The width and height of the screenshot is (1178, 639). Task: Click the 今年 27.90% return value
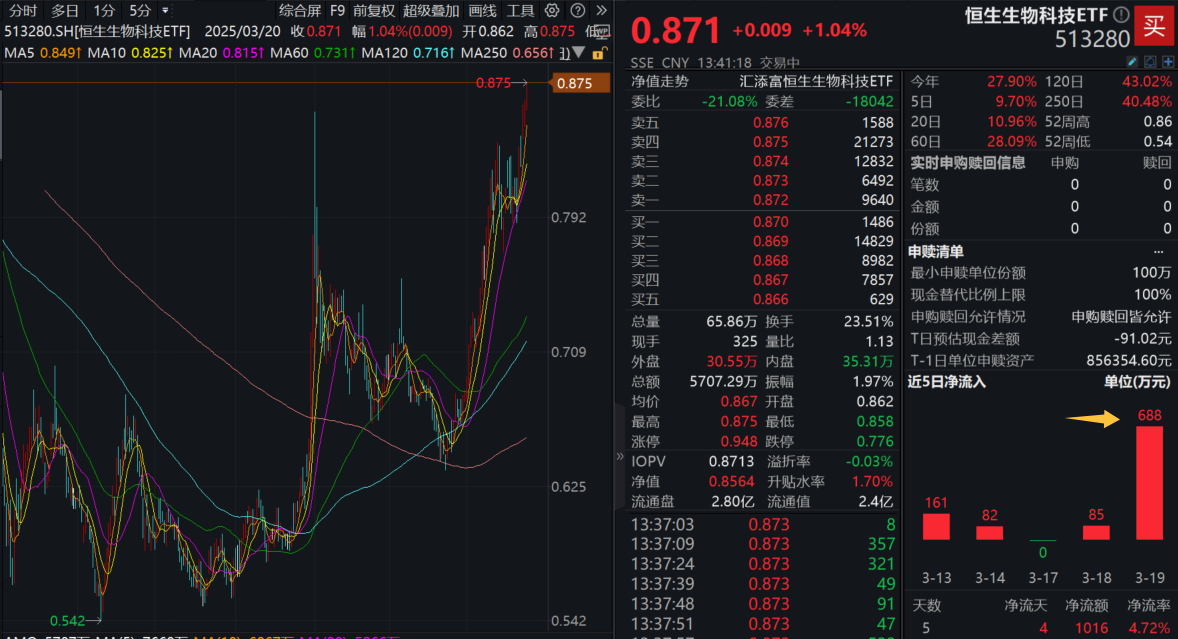pos(1011,82)
